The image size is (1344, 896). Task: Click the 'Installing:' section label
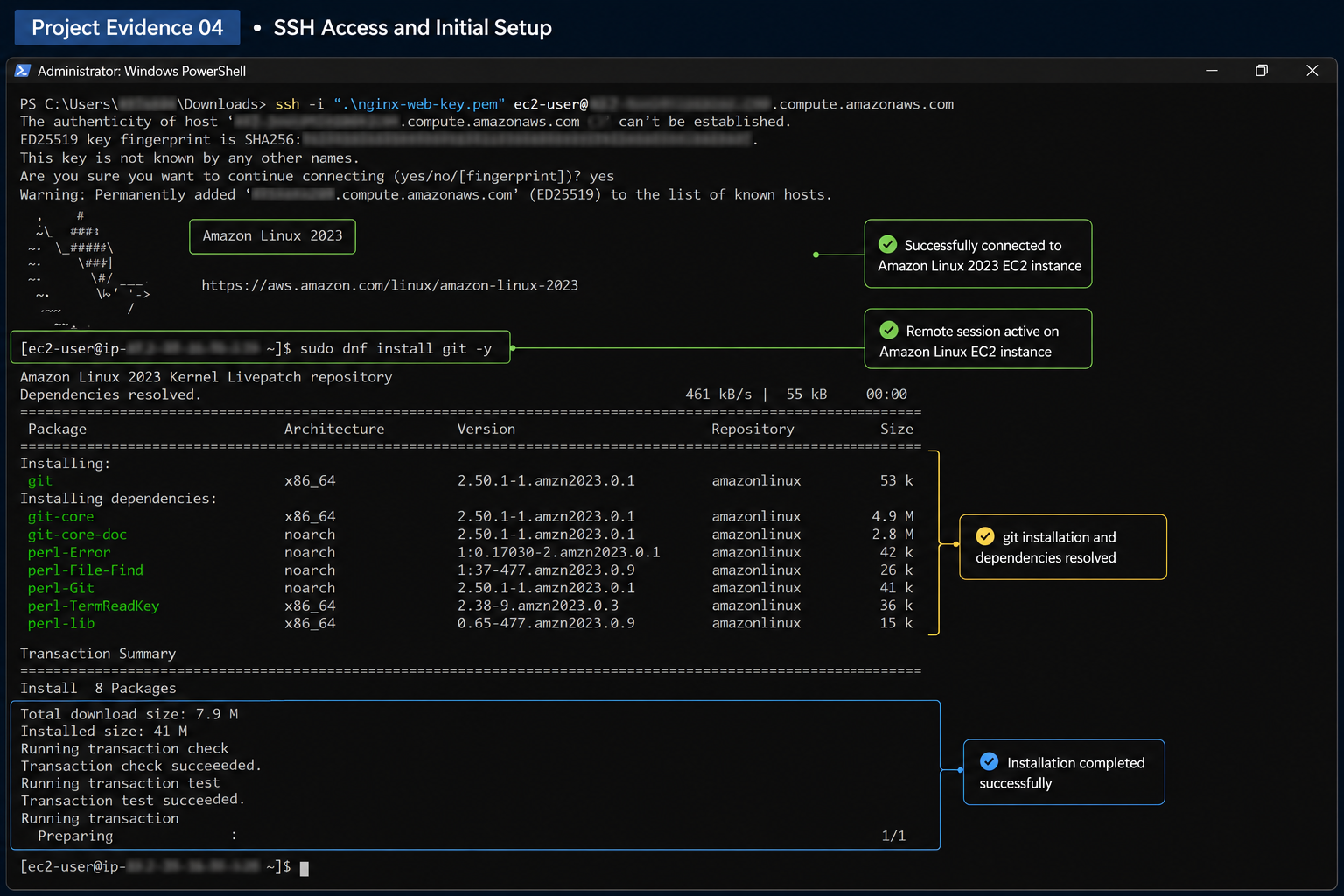66,464
